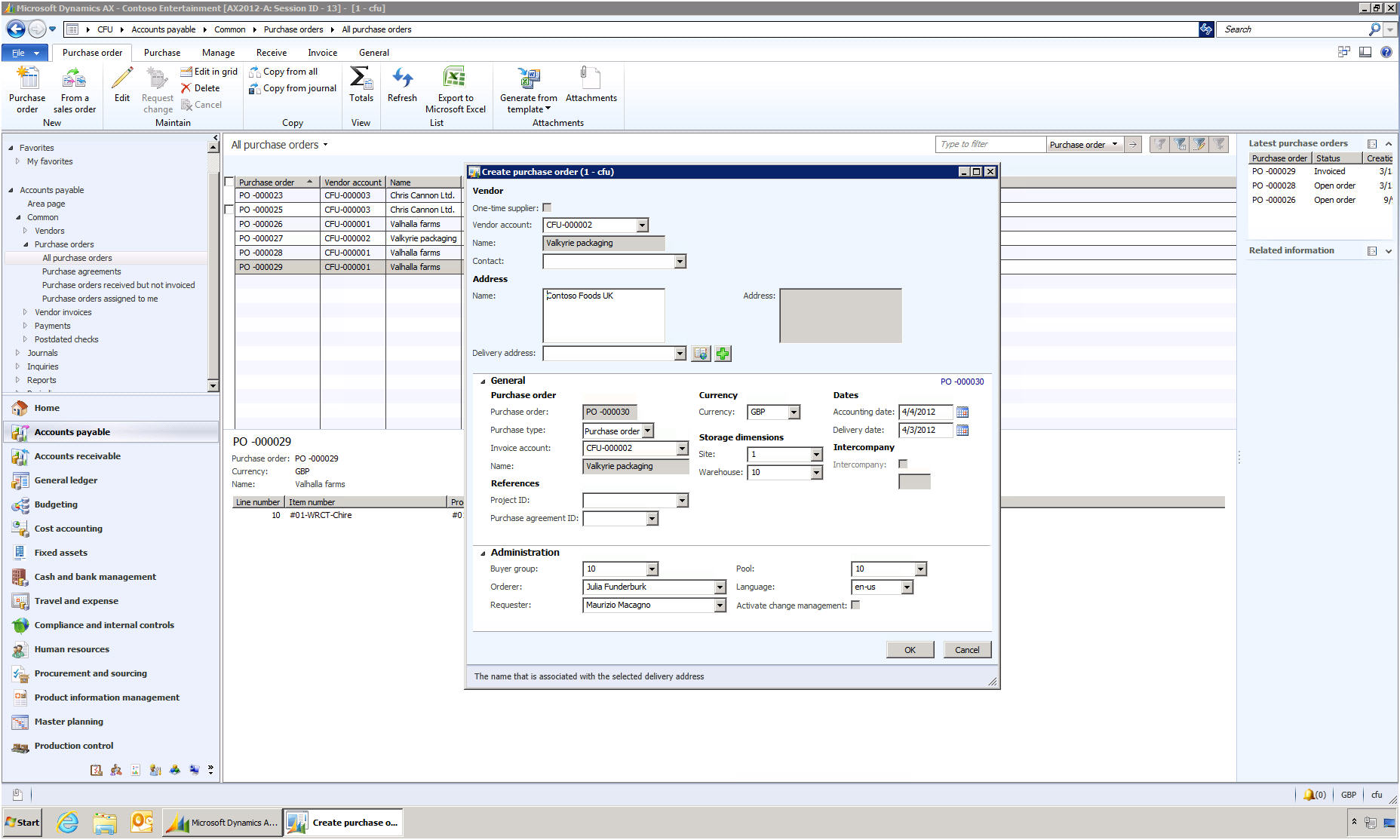Open the Attachments paperclip icon

point(591,78)
